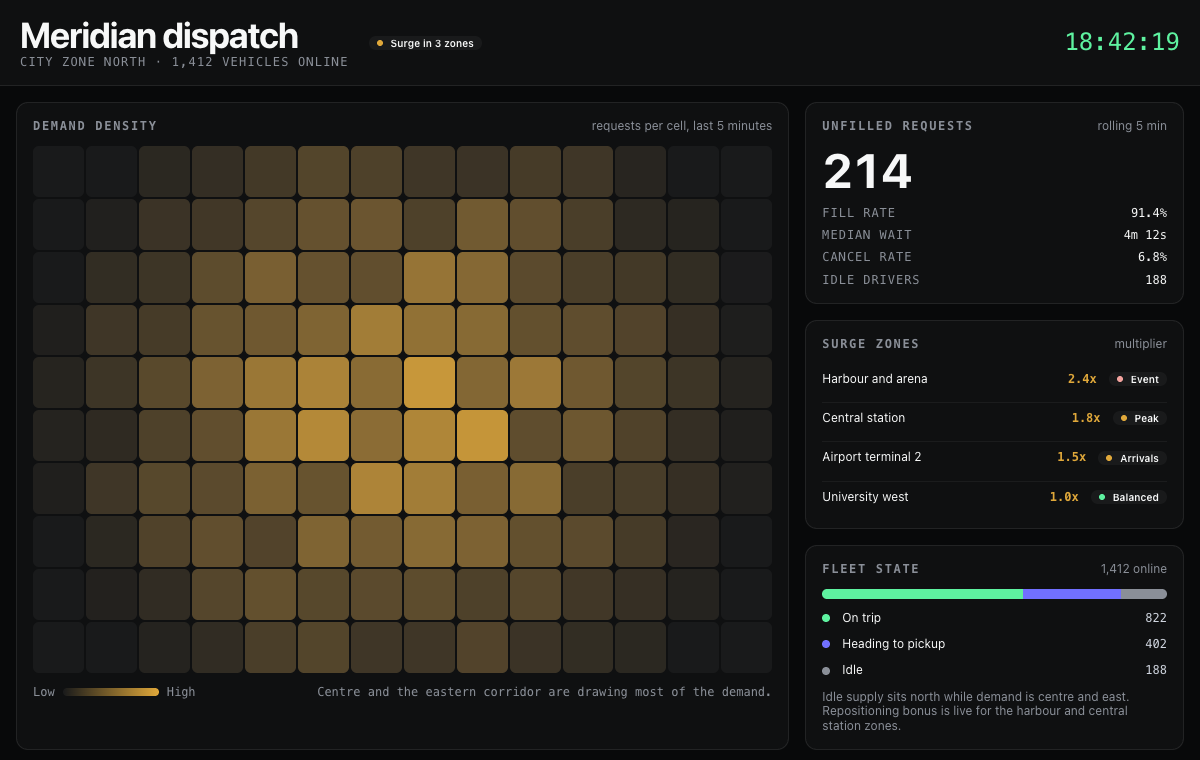
Task: Click the 1.0x multiplier value
Action: (x=1064, y=497)
